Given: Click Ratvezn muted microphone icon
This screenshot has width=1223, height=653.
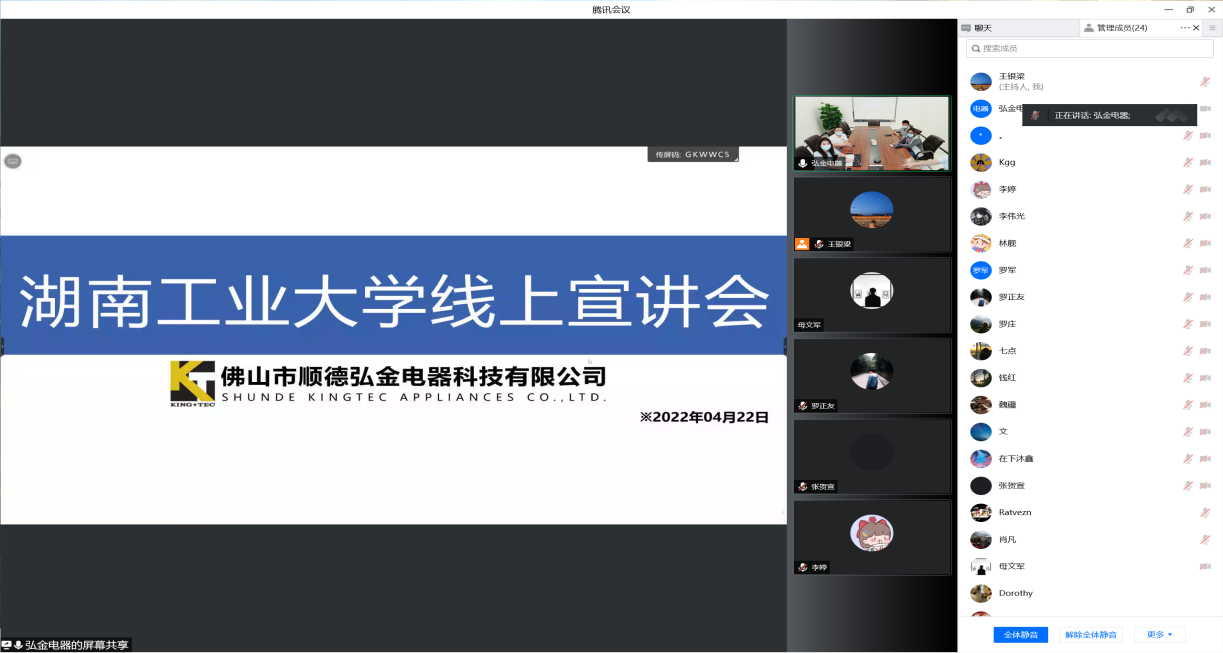Looking at the screenshot, I should (1205, 513).
